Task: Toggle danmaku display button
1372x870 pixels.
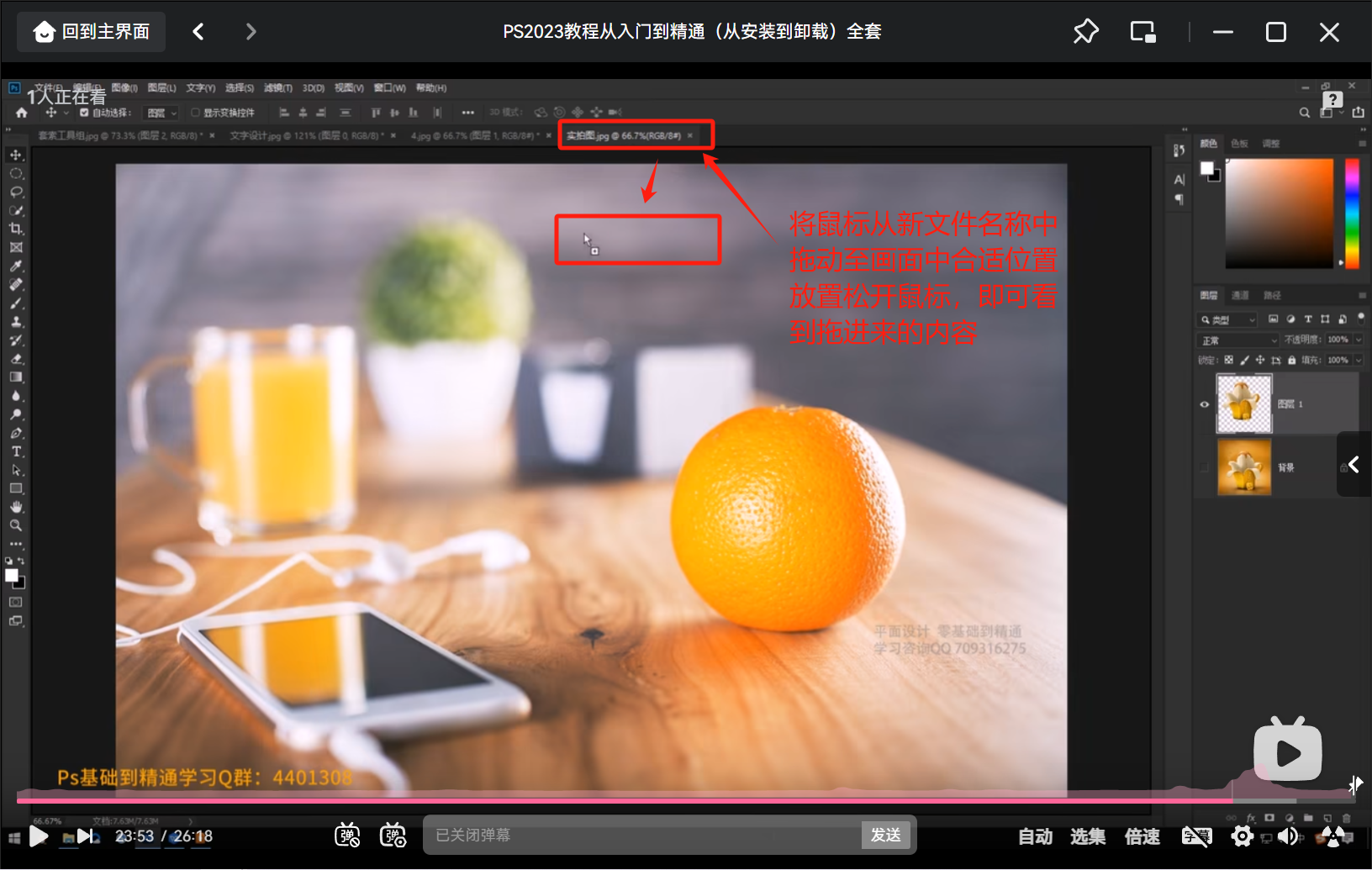Action: pyautogui.click(x=347, y=835)
